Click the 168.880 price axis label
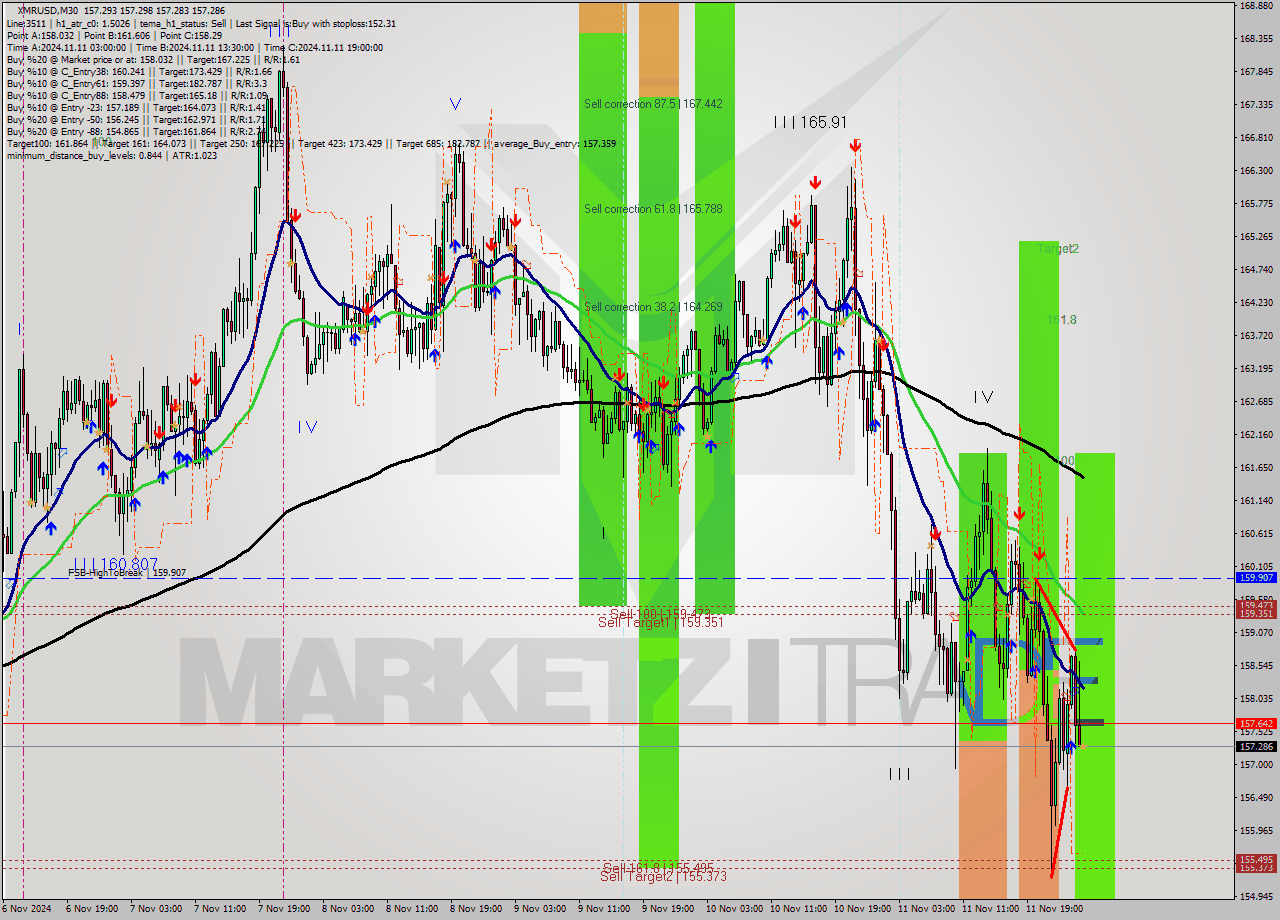This screenshot has width=1280, height=920. (1256, 6)
